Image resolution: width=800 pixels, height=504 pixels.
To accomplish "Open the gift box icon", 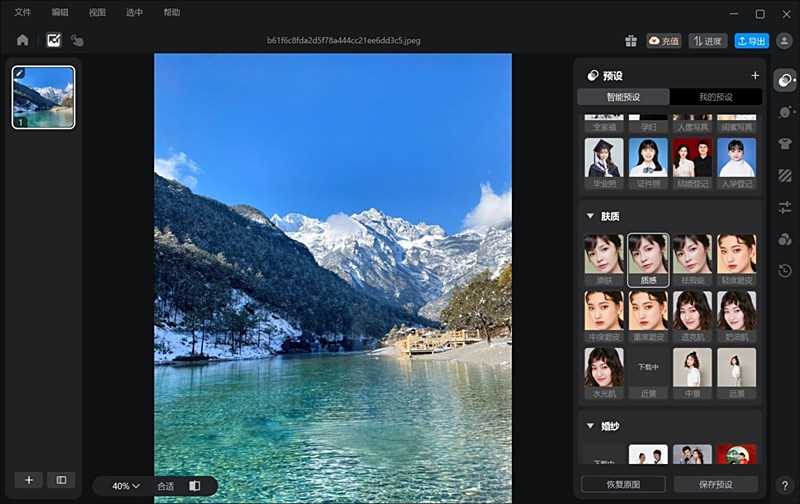I will point(630,41).
